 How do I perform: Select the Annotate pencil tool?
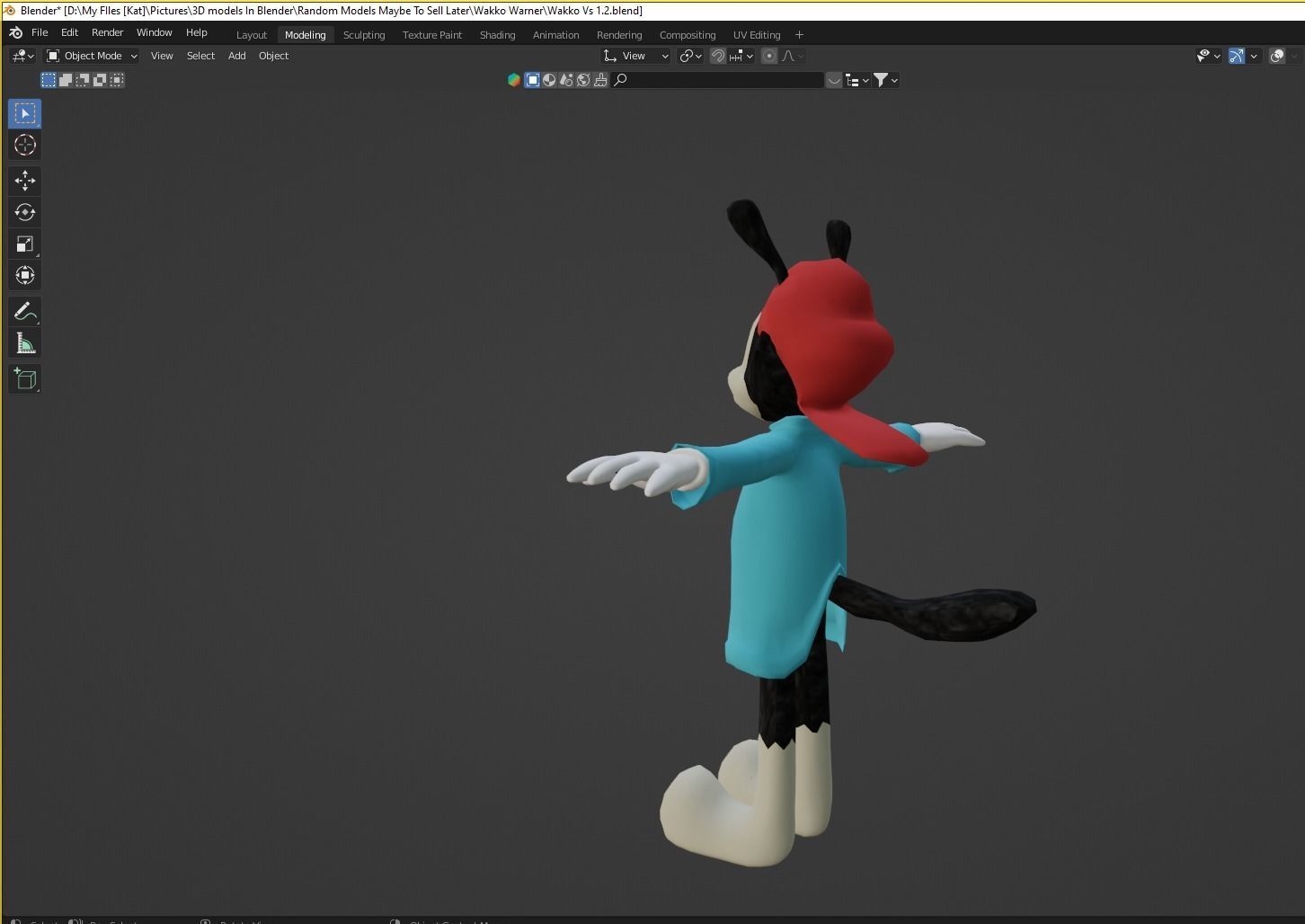click(25, 311)
